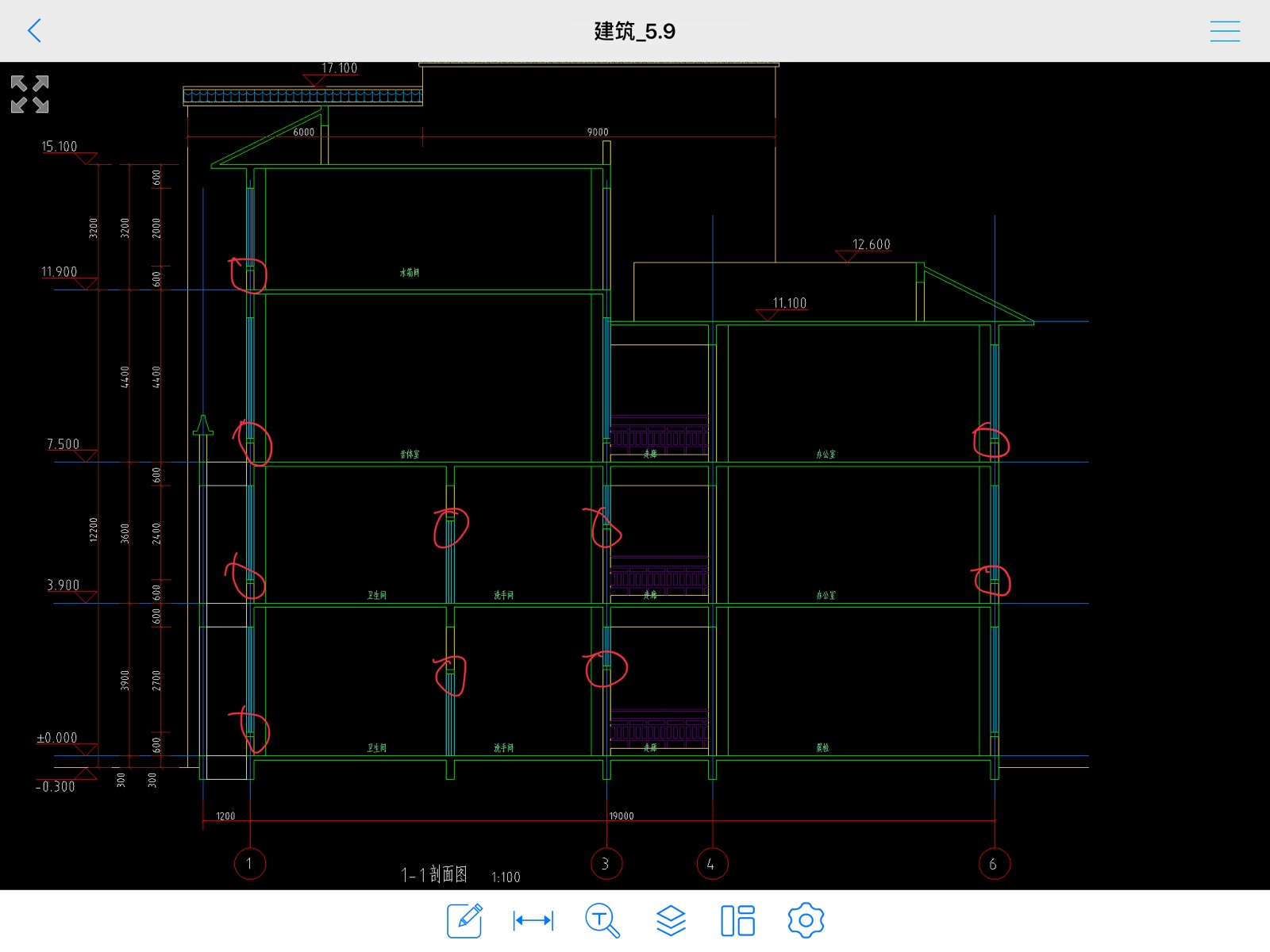This screenshot has height=952, width=1270.
Task: Tap the 2700 vertical dimension
Action: pyautogui.click(x=156, y=681)
